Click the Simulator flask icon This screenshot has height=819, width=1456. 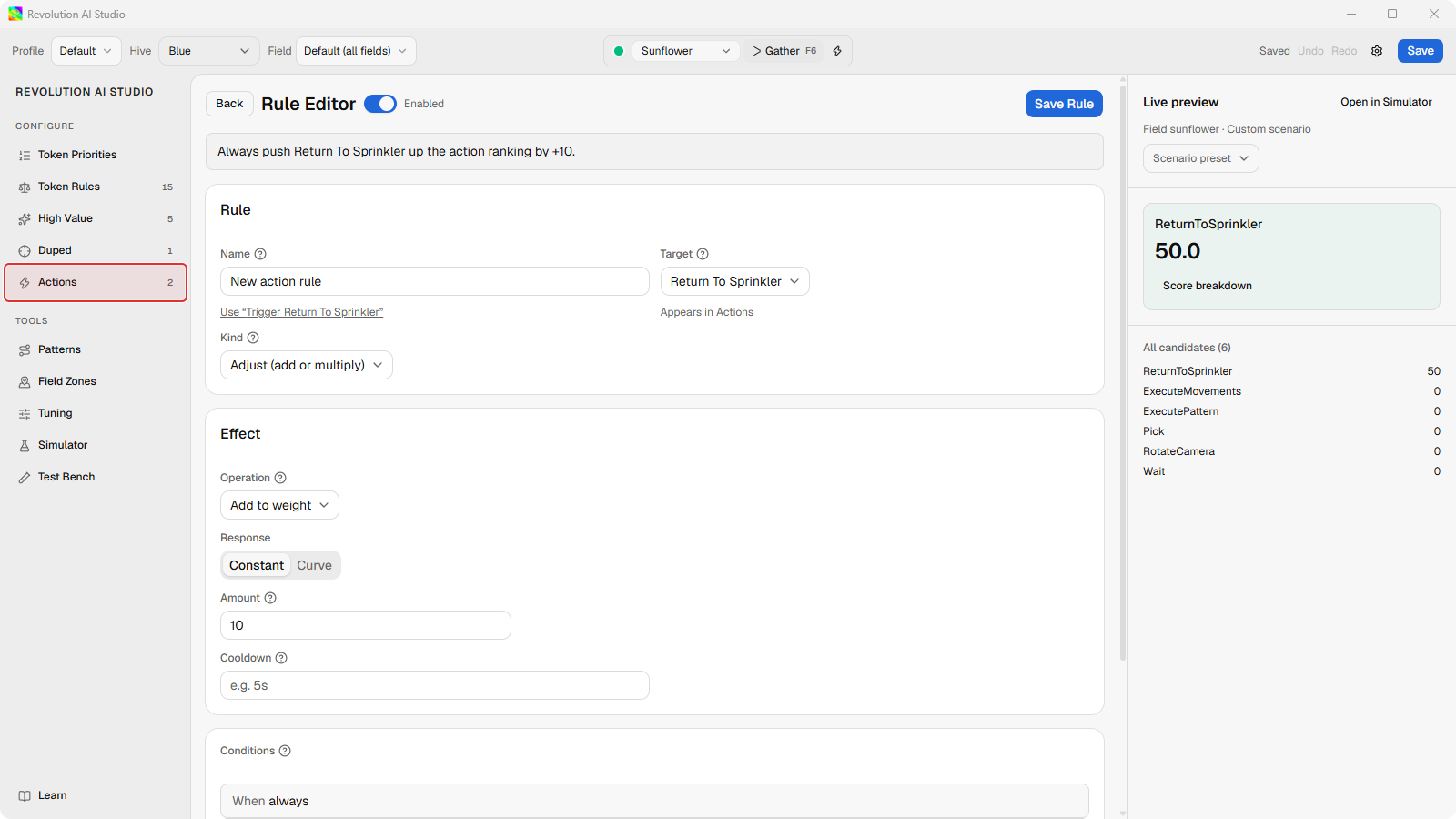click(x=25, y=446)
